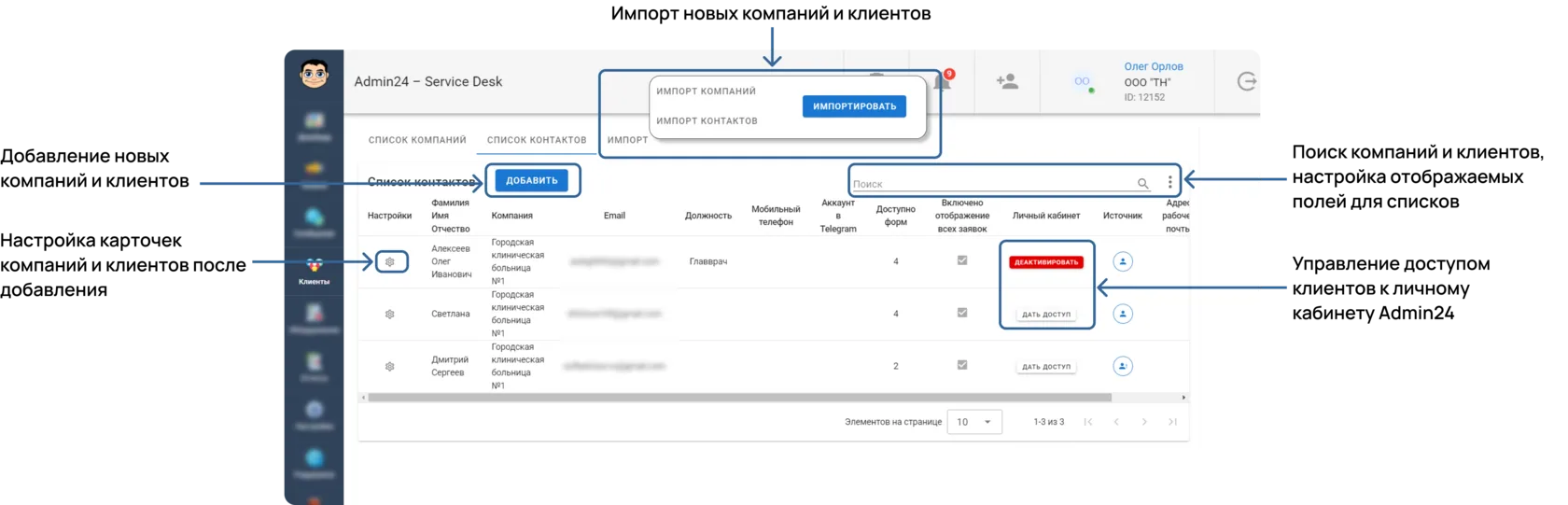Image resolution: width=1568 pixels, height=505 pixels.
Task: Click the Email column header
Action: coord(614,216)
